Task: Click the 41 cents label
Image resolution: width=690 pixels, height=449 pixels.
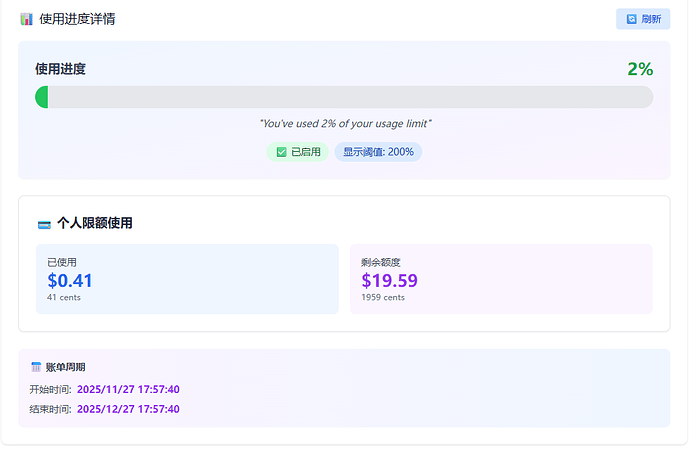Action: point(64,297)
